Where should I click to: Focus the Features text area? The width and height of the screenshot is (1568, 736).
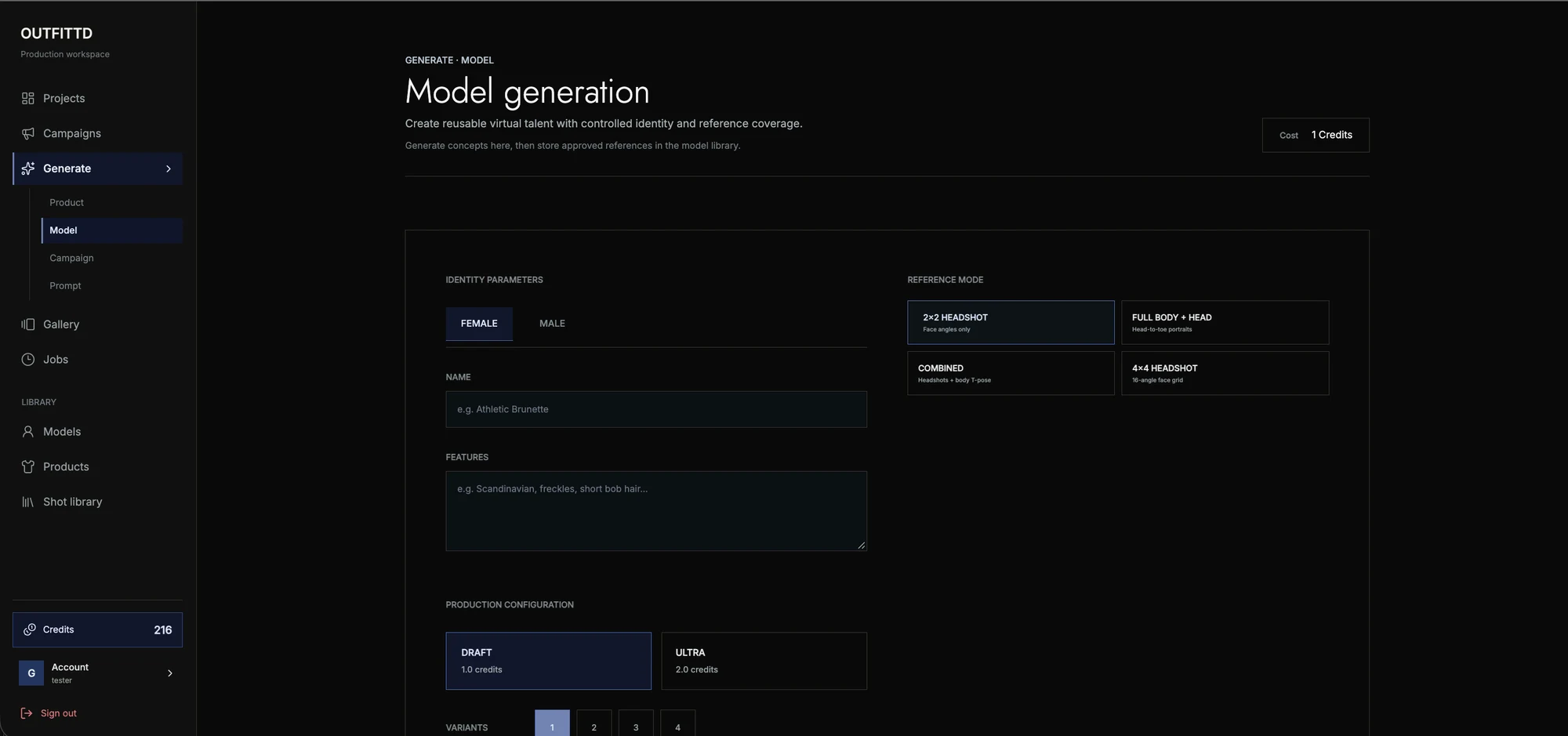pos(656,511)
